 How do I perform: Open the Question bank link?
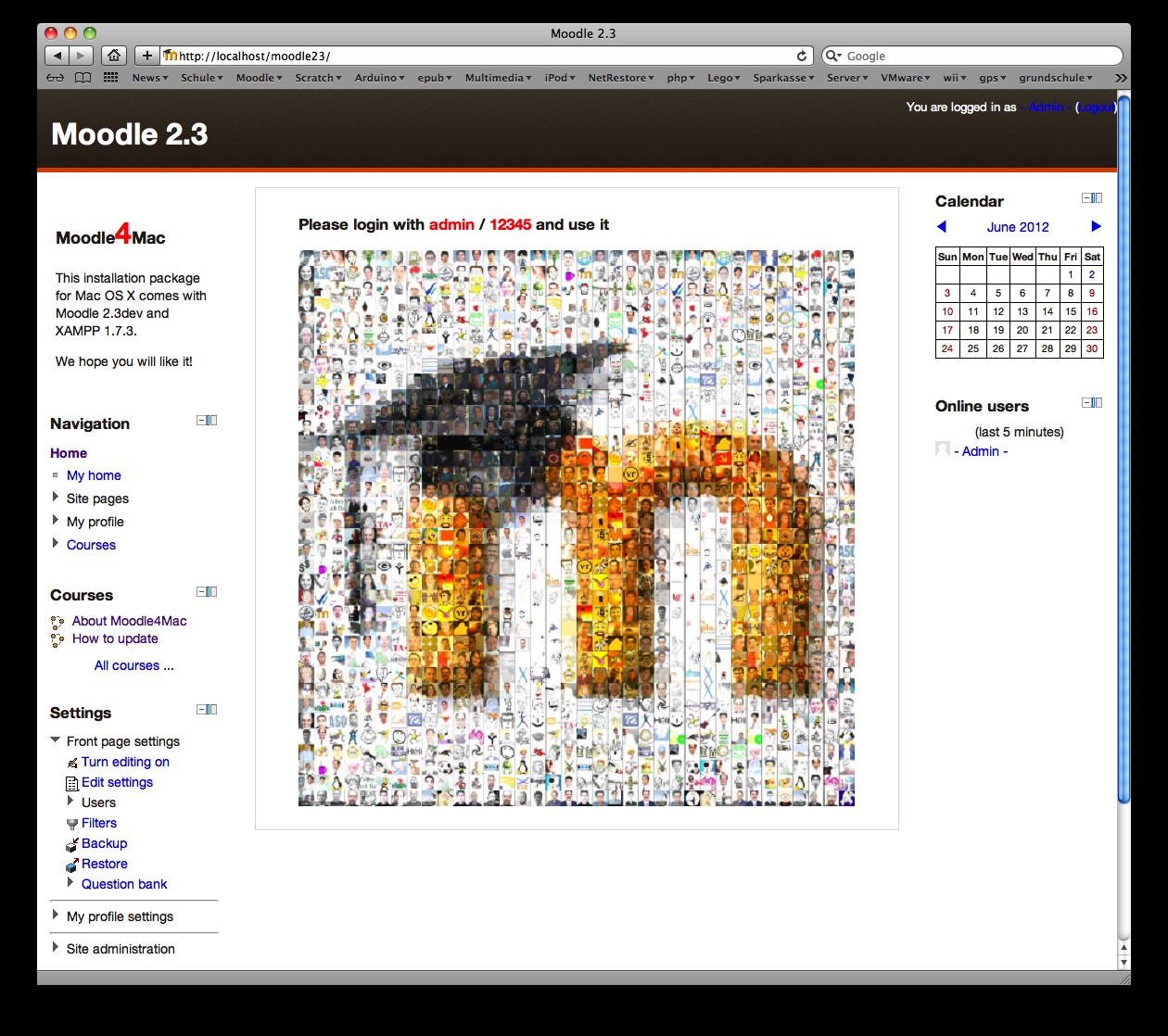coord(124,884)
